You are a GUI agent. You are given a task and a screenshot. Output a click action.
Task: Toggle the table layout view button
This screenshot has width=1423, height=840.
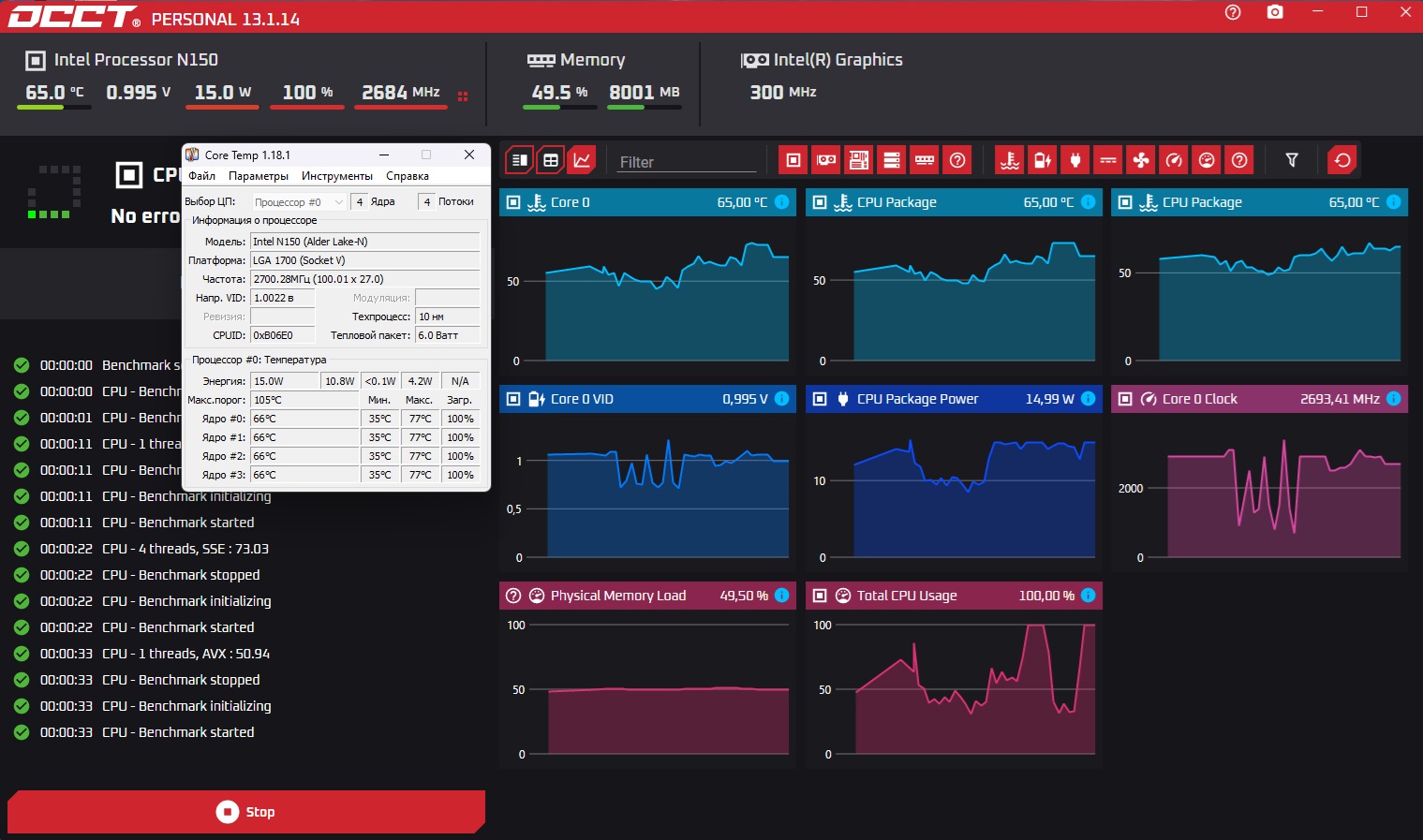(x=551, y=160)
